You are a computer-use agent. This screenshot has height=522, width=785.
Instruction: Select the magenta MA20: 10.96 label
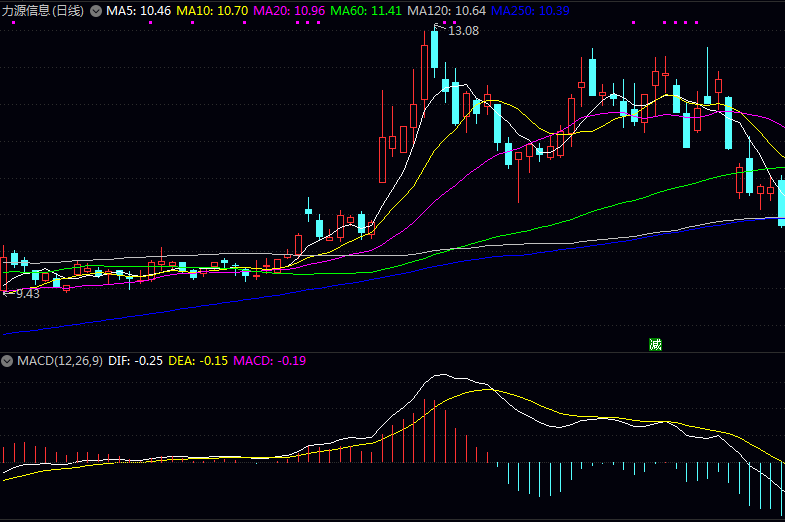289,11
